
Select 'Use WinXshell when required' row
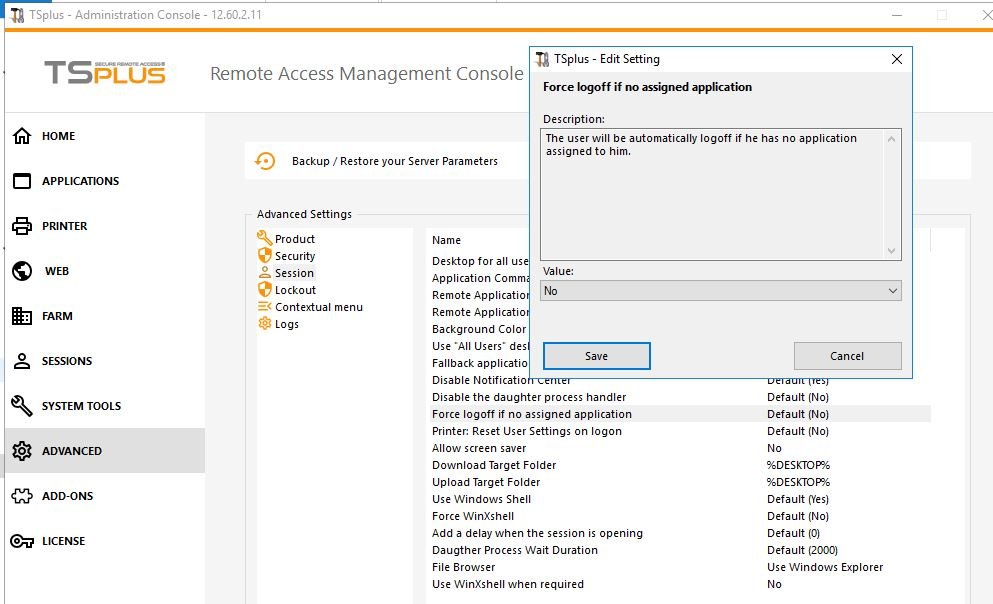(x=681, y=584)
